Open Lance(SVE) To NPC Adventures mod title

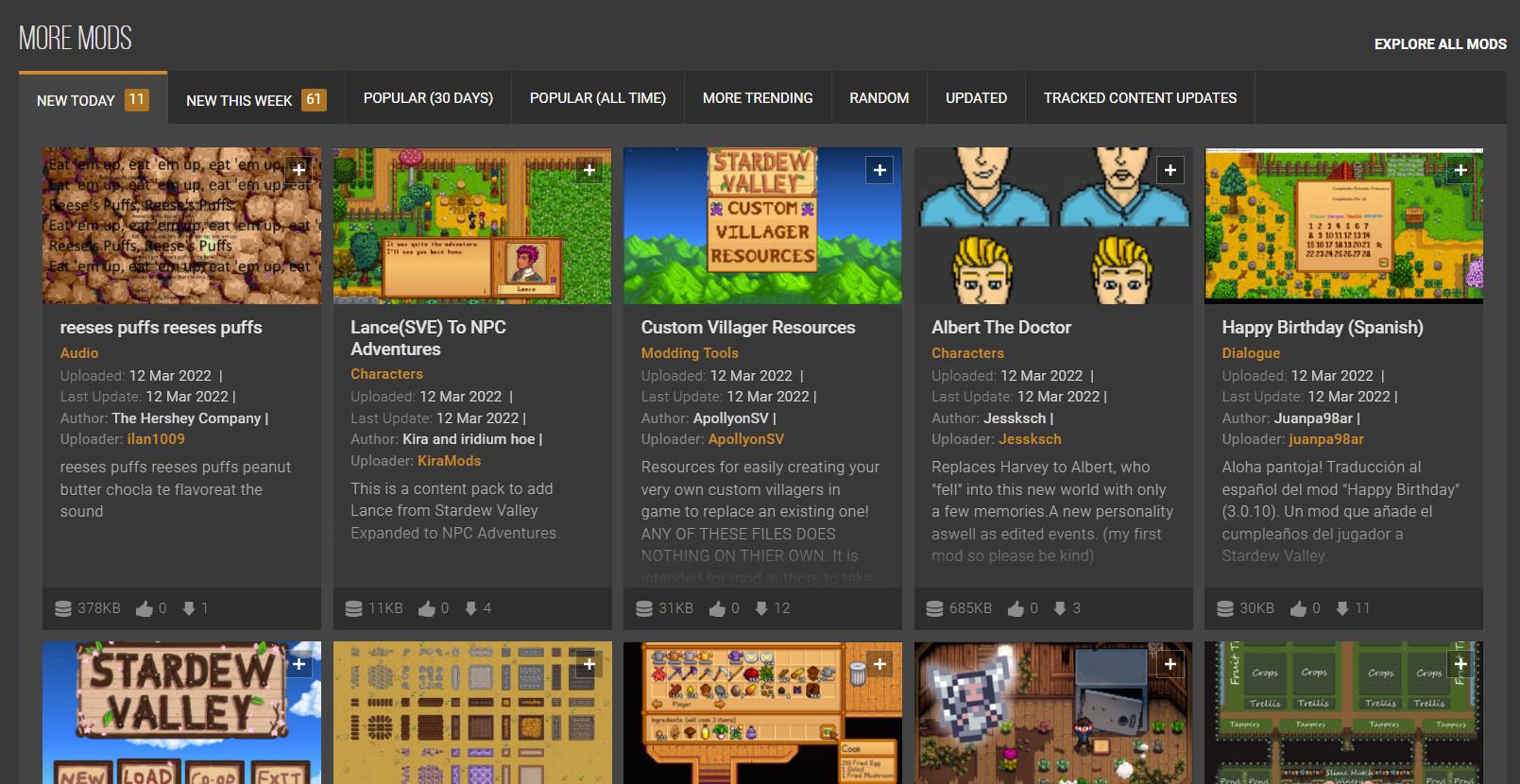(x=428, y=338)
